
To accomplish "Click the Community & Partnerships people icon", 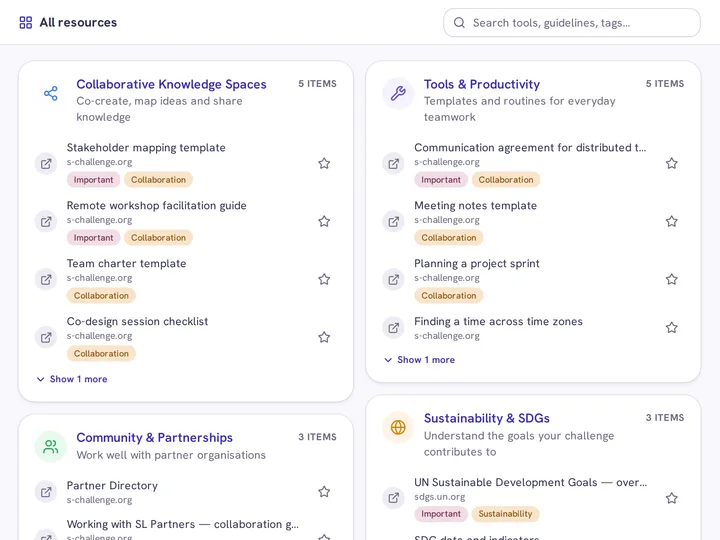I will point(51,446).
